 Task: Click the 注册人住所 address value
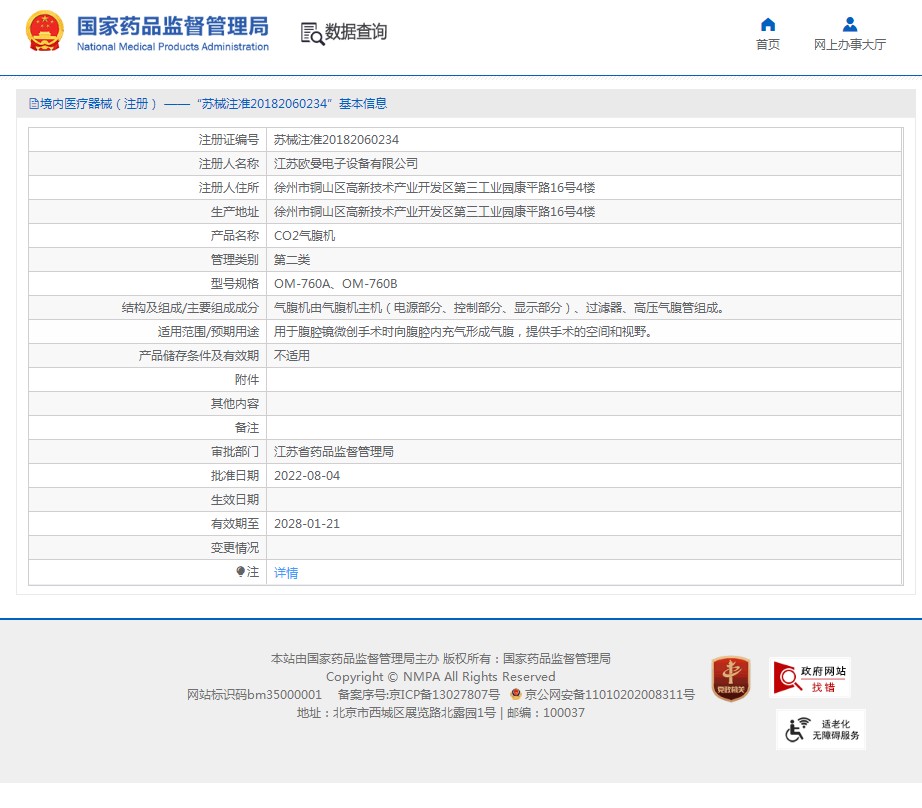(x=435, y=188)
